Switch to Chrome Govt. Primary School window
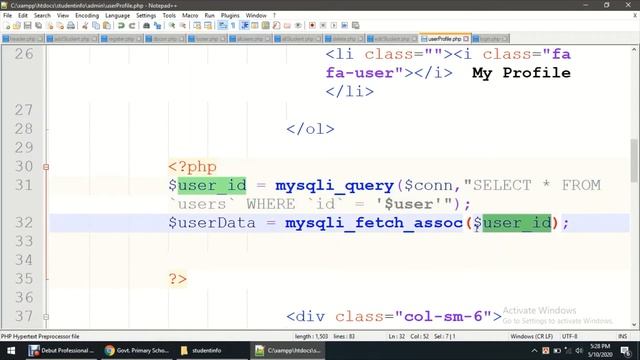 (x=136, y=351)
